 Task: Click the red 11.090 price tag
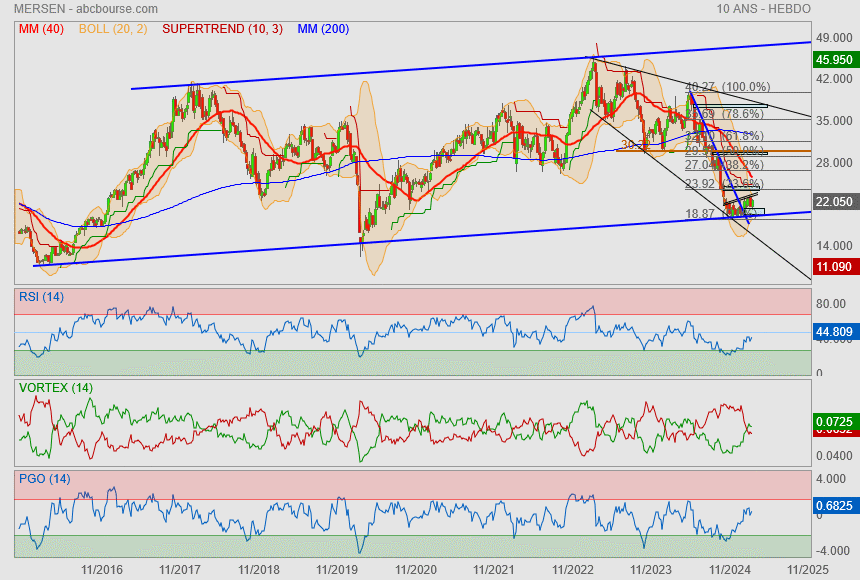tap(834, 268)
